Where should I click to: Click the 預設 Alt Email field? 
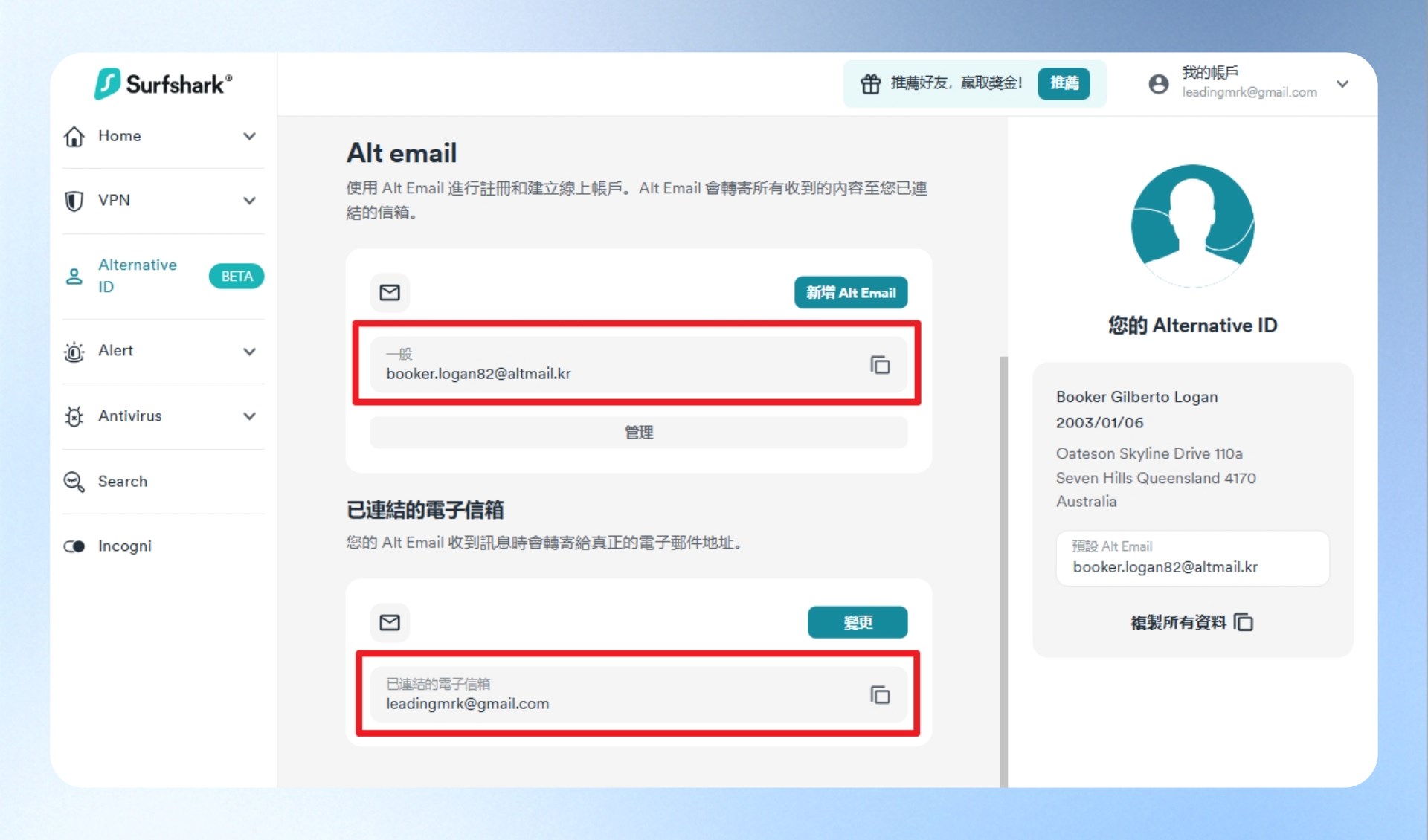(1192, 558)
